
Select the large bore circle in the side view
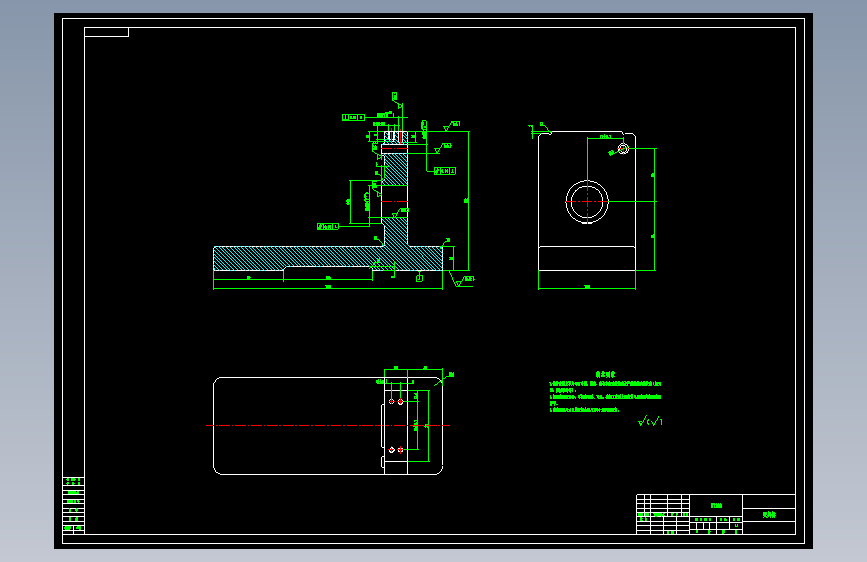click(x=587, y=202)
